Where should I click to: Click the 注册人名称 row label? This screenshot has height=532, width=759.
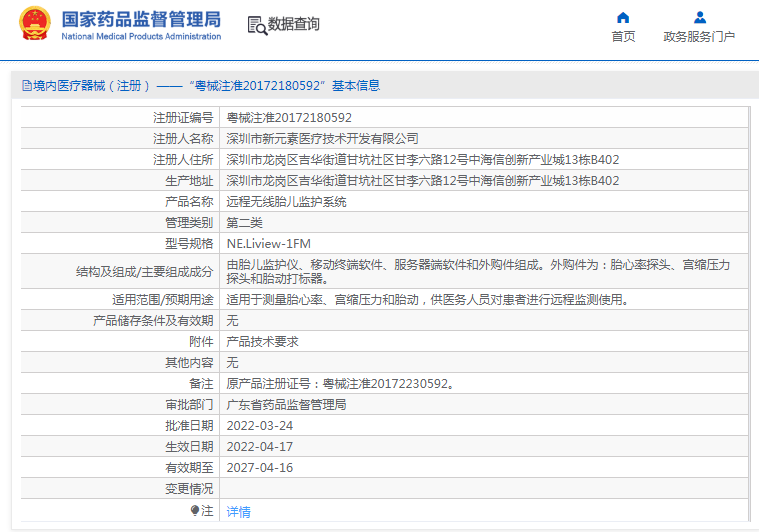pyautogui.click(x=183, y=139)
